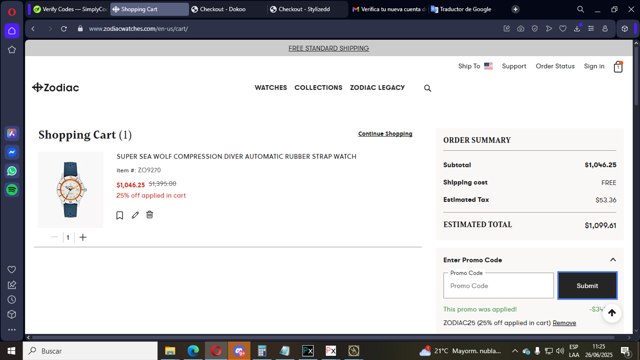Screen dimensions: 640x360
Task: Save watch for later bookmark icon
Action: point(120,215)
